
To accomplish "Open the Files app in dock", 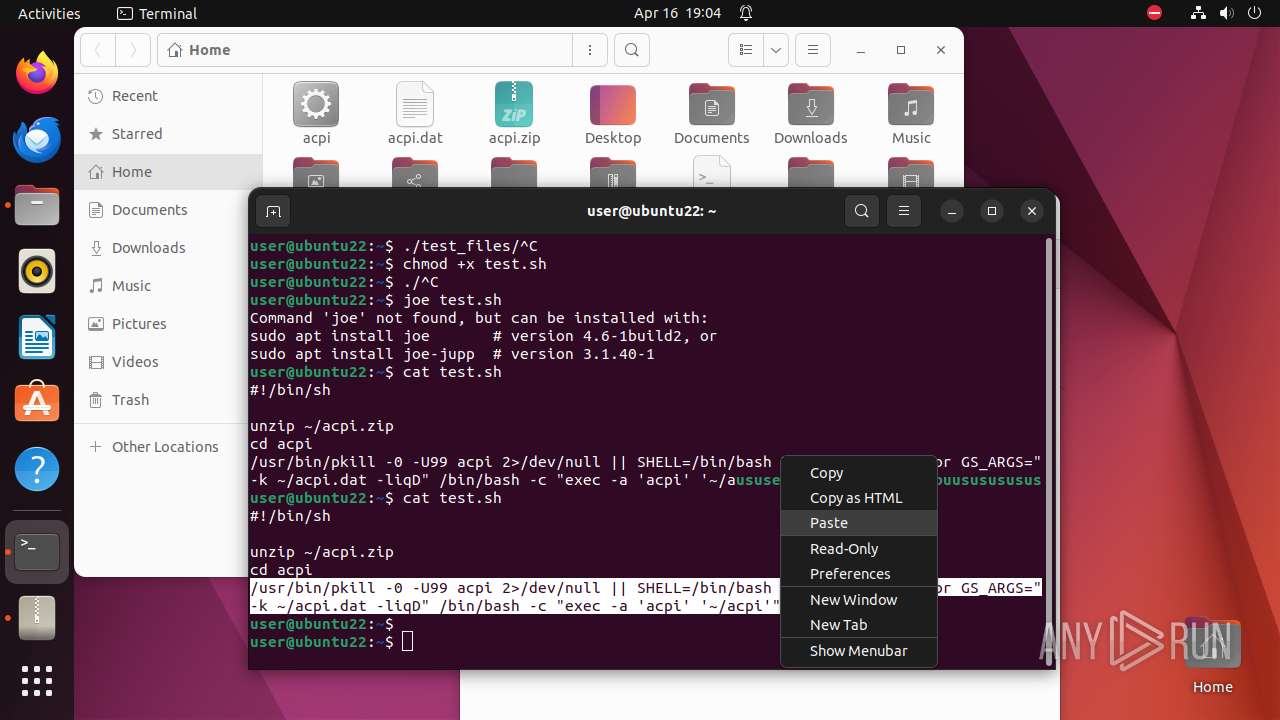I will 37,206.
